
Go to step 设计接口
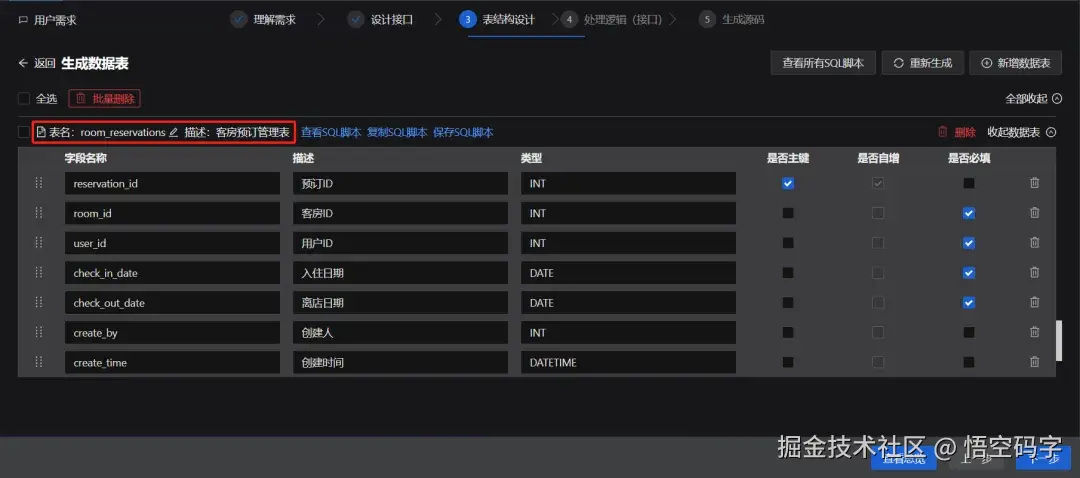point(381,19)
